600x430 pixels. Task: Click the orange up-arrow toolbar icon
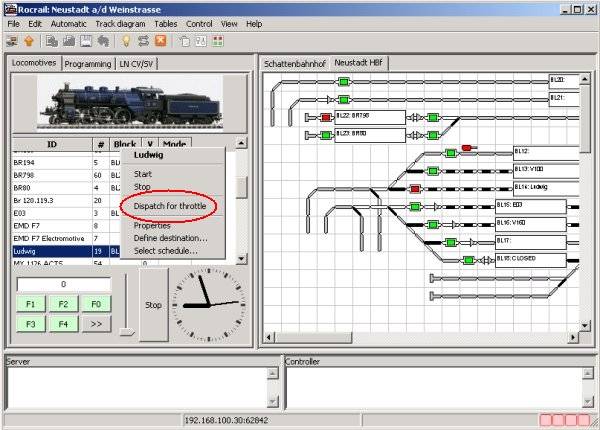point(27,41)
